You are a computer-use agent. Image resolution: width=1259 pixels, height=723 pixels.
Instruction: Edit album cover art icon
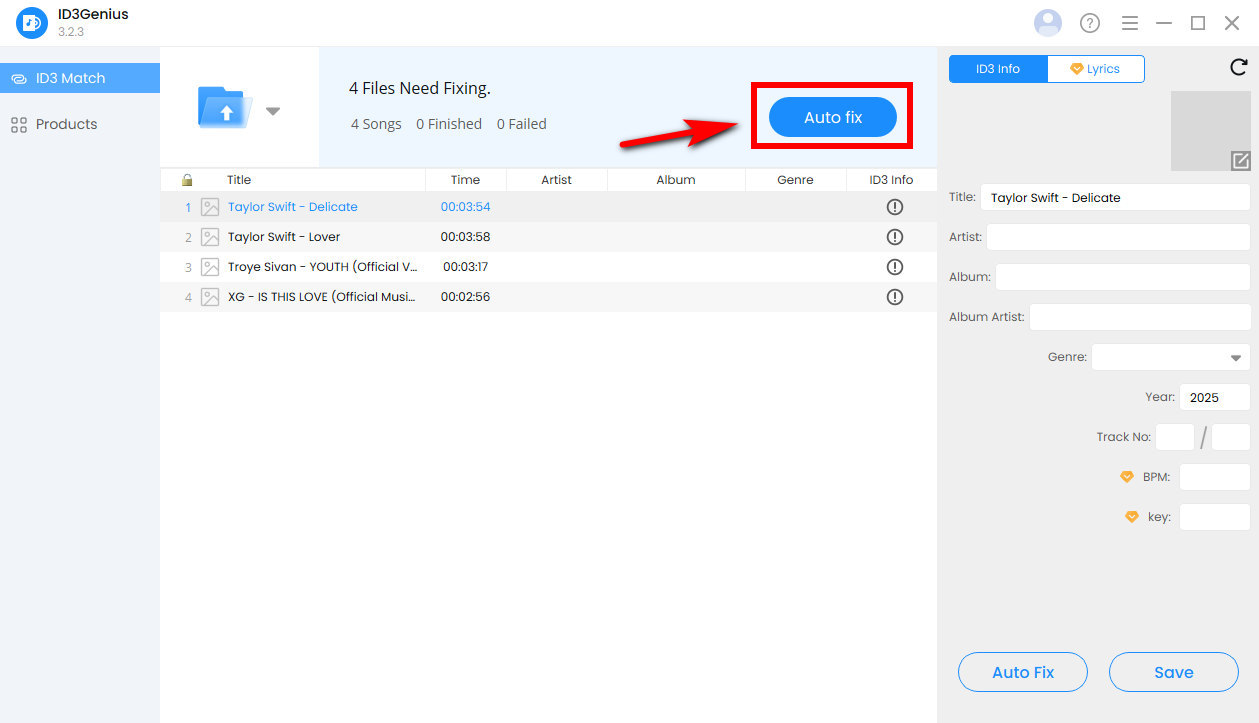(1240, 160)
